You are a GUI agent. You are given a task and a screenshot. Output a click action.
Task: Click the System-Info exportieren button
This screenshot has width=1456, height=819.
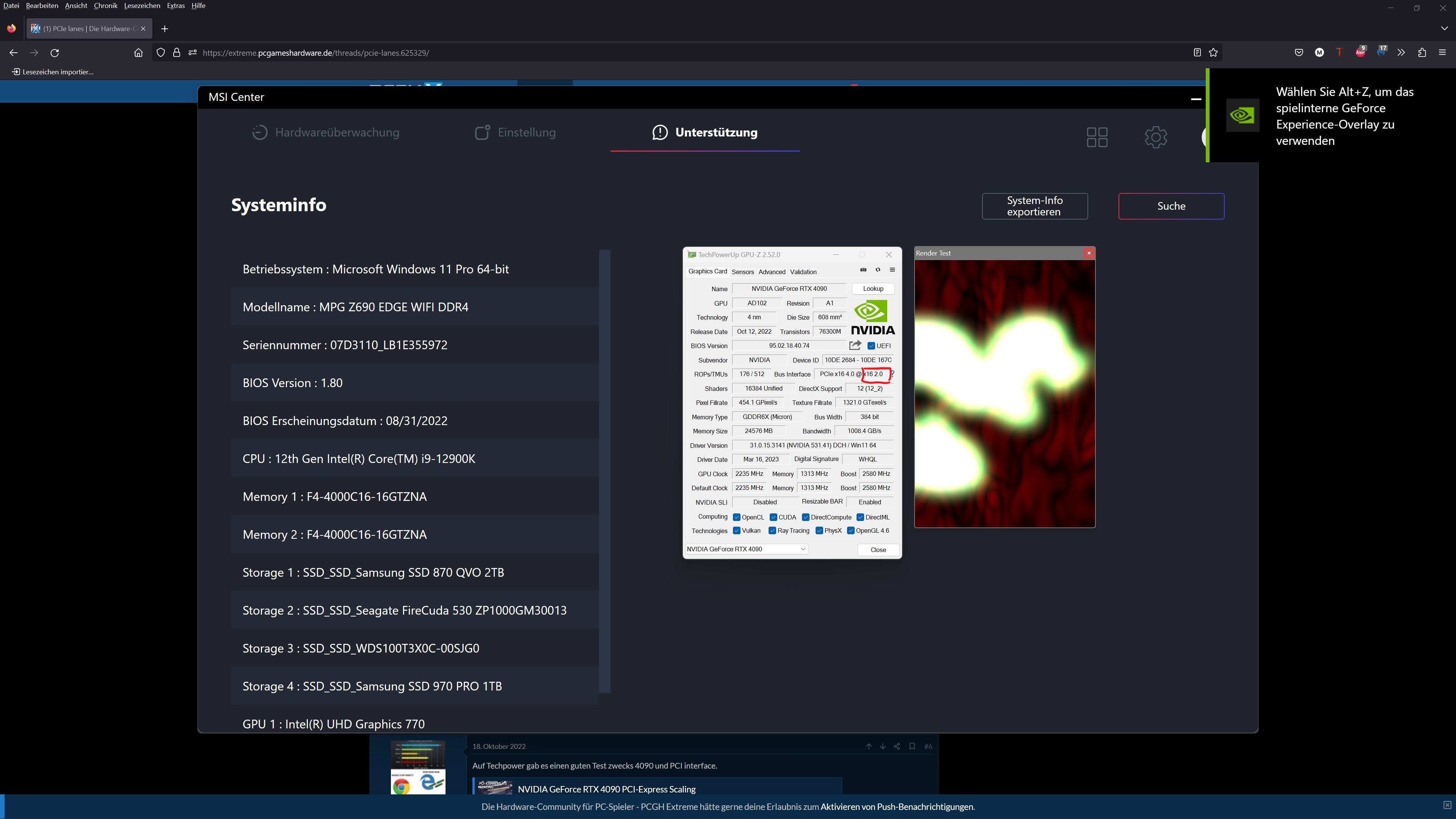1034,206
